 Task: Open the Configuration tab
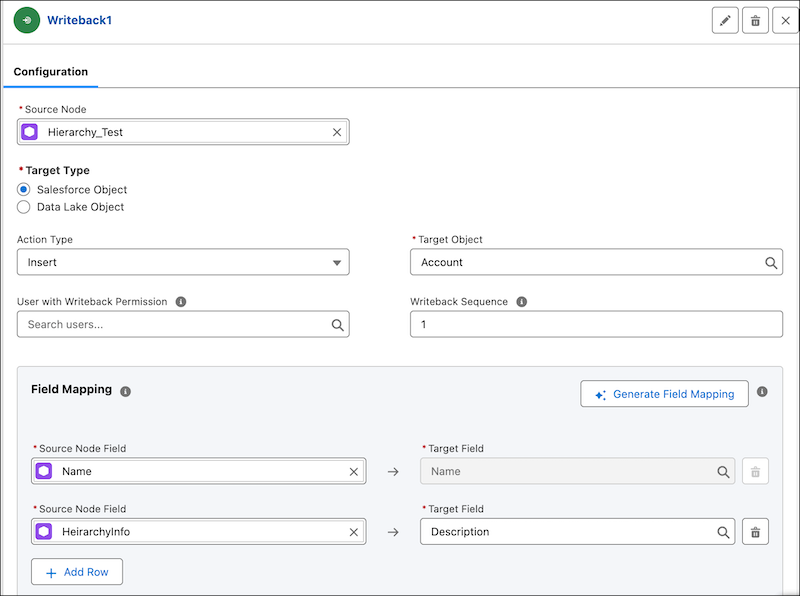tap(51, 71)
